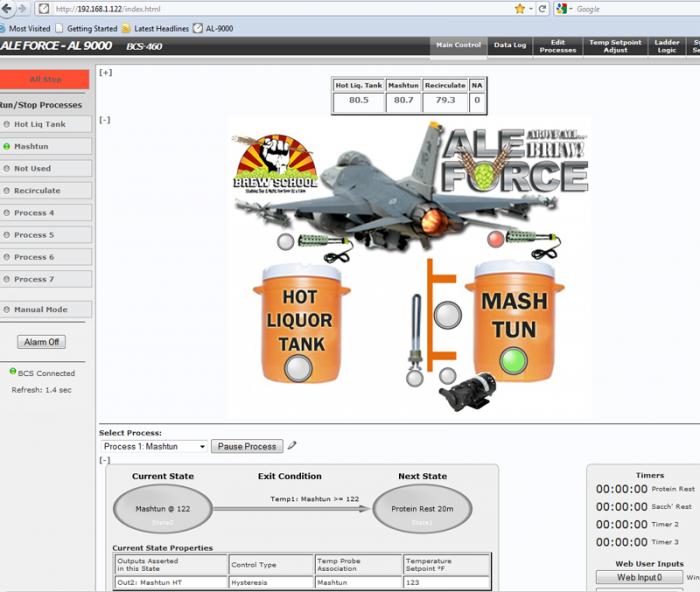
Task: Collapse the [-] graphic panel section
Action: 105,120
